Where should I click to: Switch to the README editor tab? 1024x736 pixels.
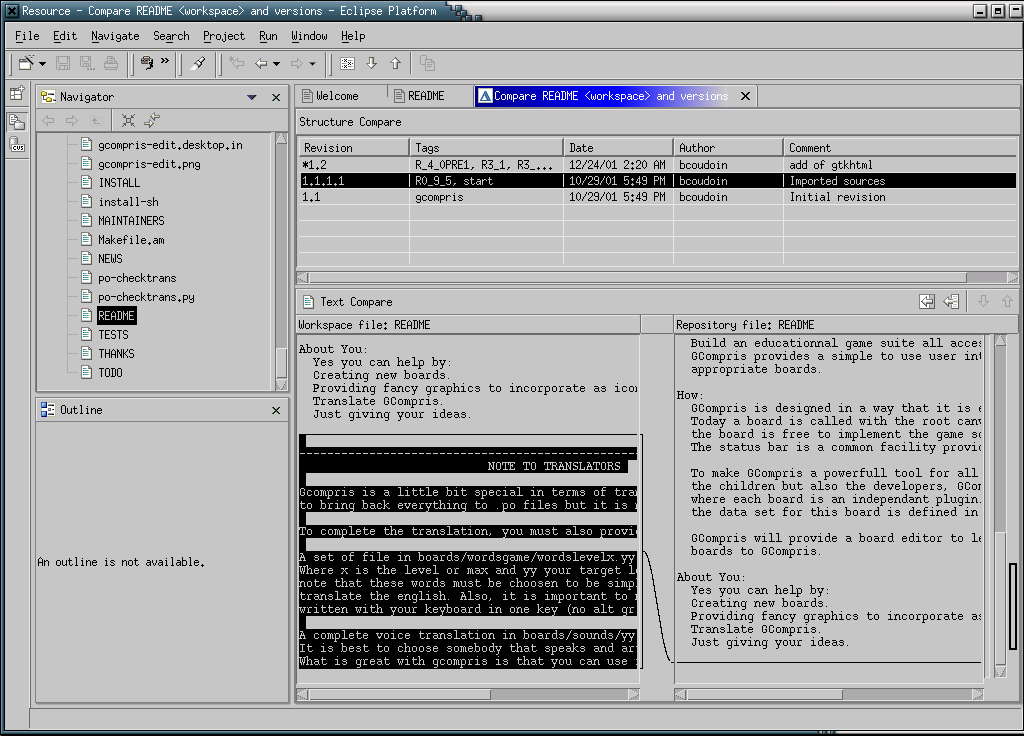point(428,96)
